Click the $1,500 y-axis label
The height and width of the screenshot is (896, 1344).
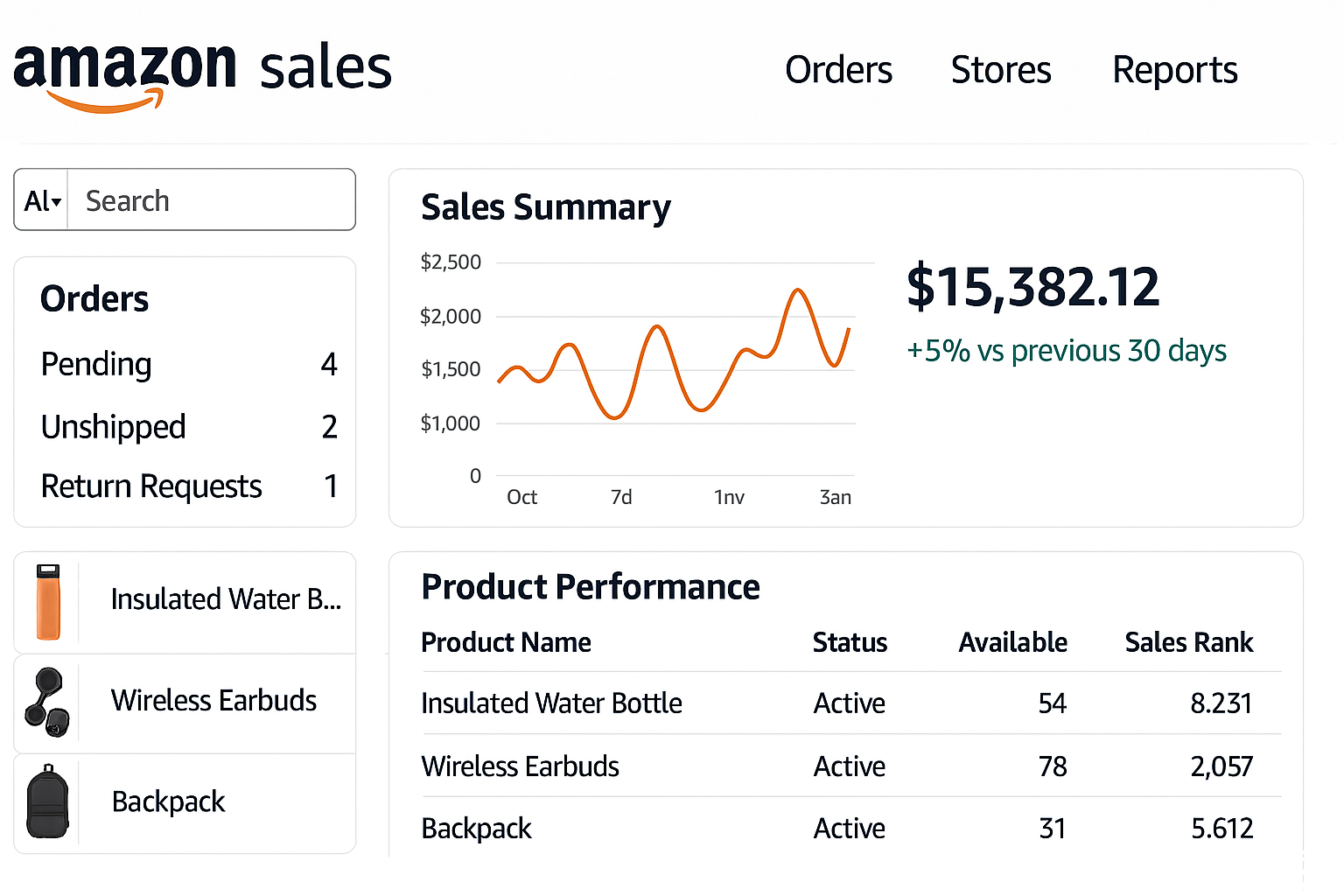[451, 369]
